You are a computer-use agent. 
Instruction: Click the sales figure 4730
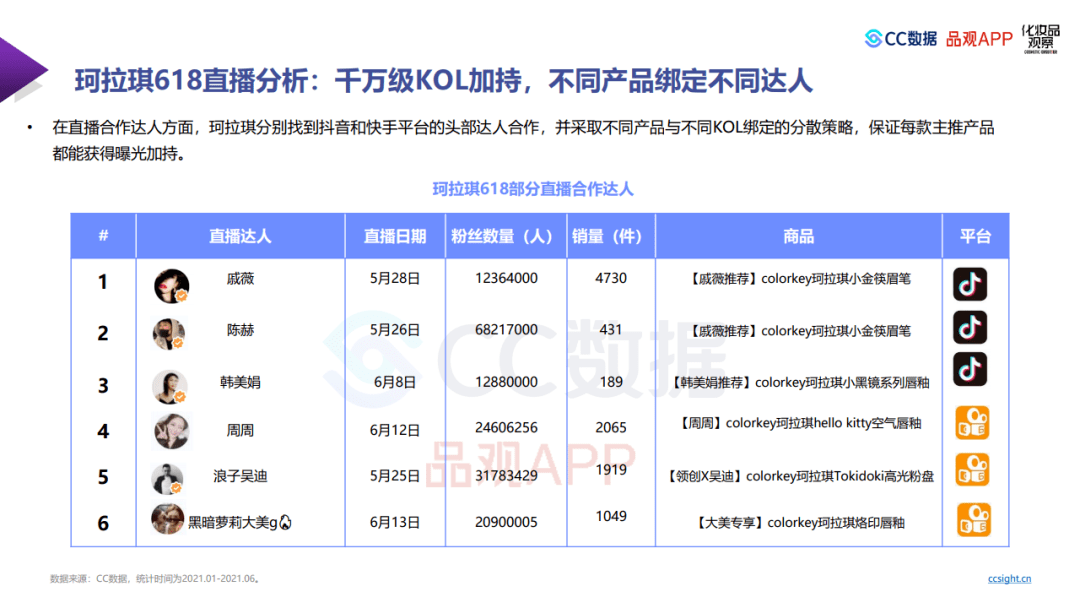point(611,278)
